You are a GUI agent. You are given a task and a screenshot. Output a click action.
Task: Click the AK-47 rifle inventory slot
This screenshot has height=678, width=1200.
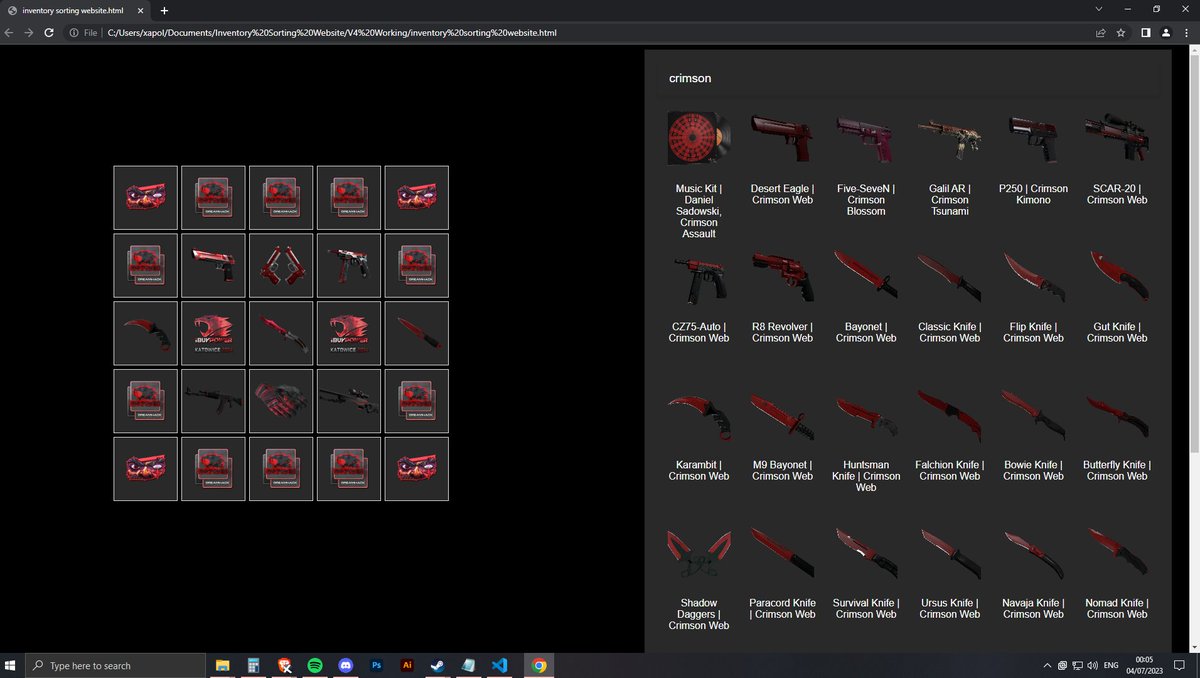pos(213,401)
